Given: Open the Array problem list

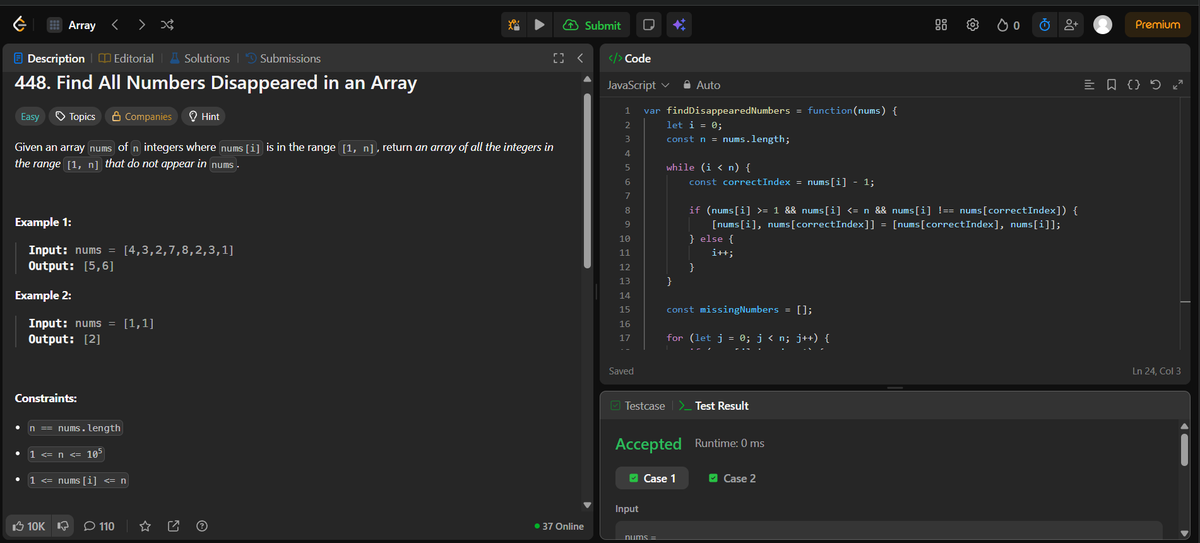Looking at the screenshot, I should (73, 25).
